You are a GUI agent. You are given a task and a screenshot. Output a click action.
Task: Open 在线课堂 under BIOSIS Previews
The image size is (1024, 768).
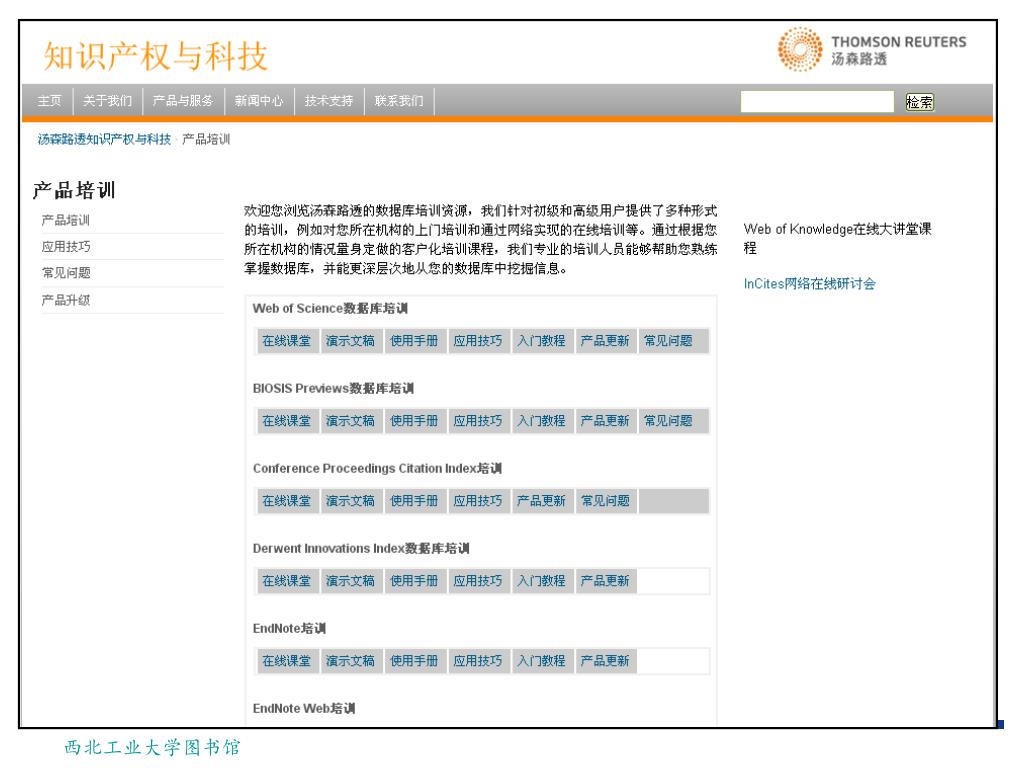287,421
